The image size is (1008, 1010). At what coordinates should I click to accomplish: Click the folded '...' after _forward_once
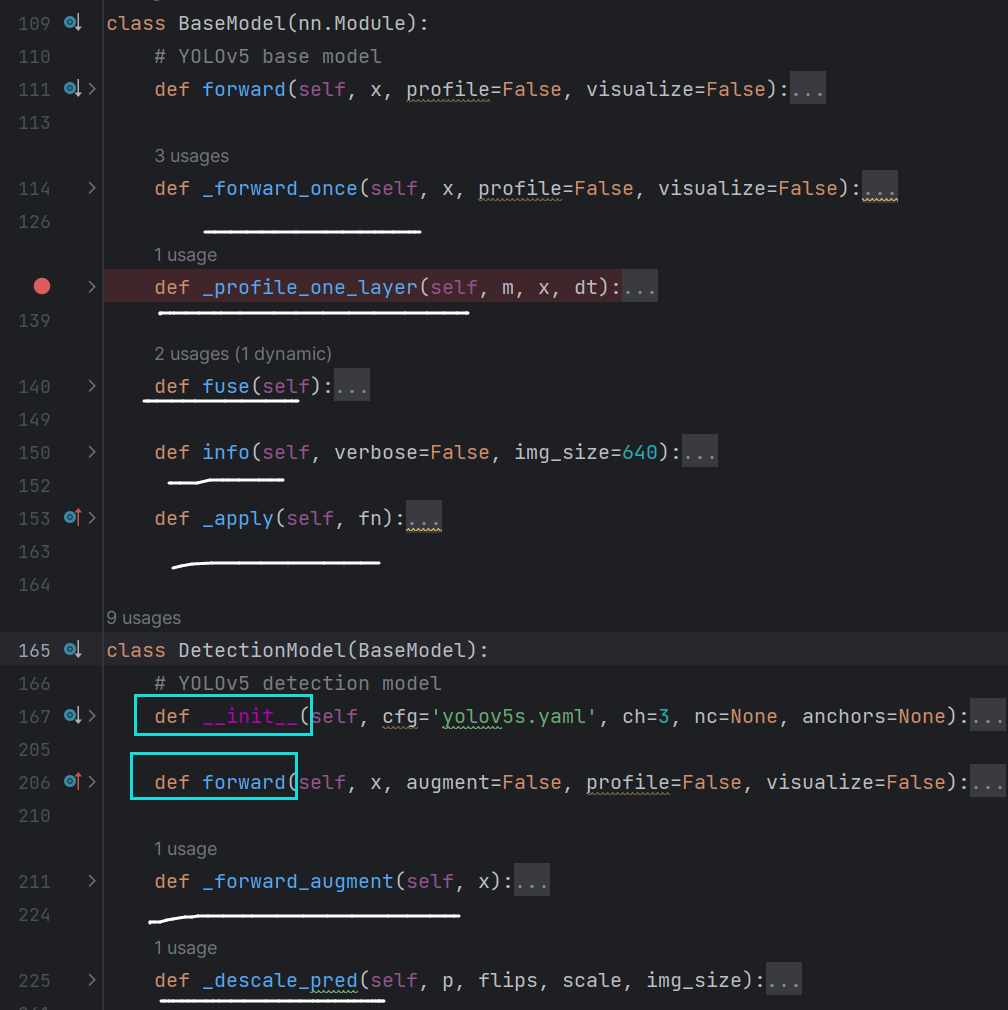click(880, 187)
